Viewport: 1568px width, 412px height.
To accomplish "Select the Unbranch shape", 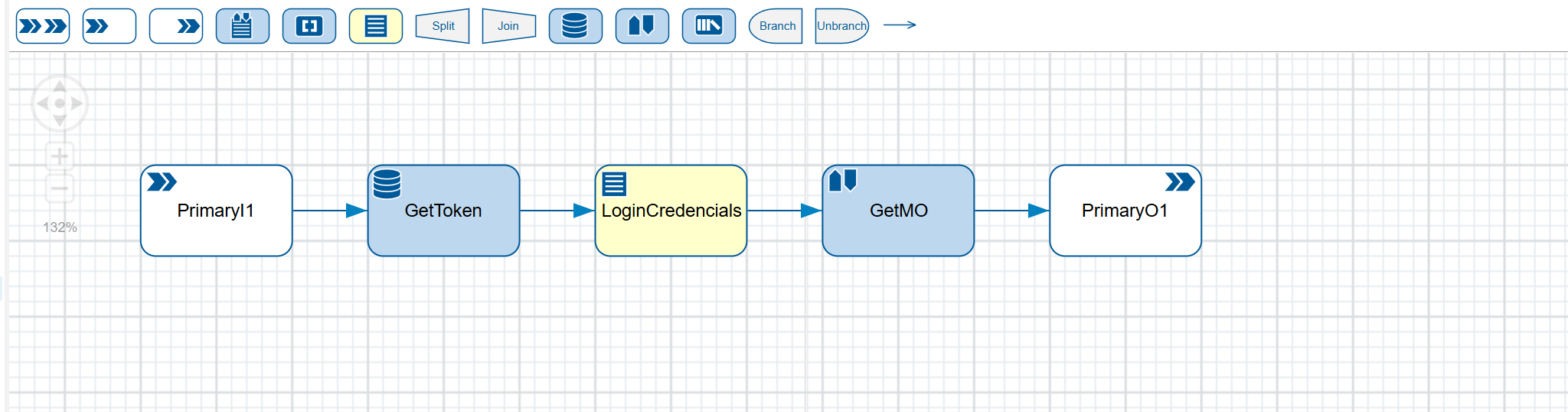I will click(x=841, y=26).
